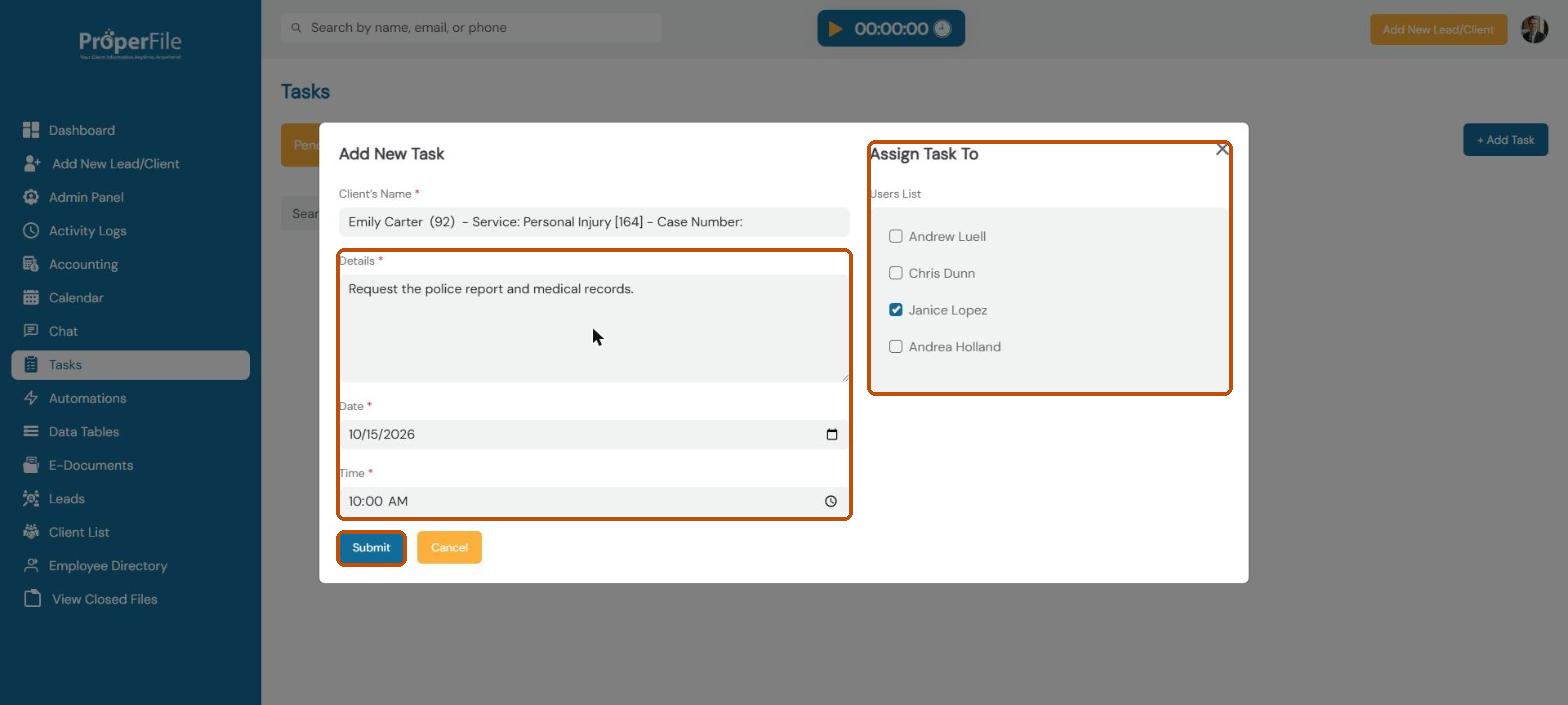Open the date picker calendar icon

coord(832,434)
